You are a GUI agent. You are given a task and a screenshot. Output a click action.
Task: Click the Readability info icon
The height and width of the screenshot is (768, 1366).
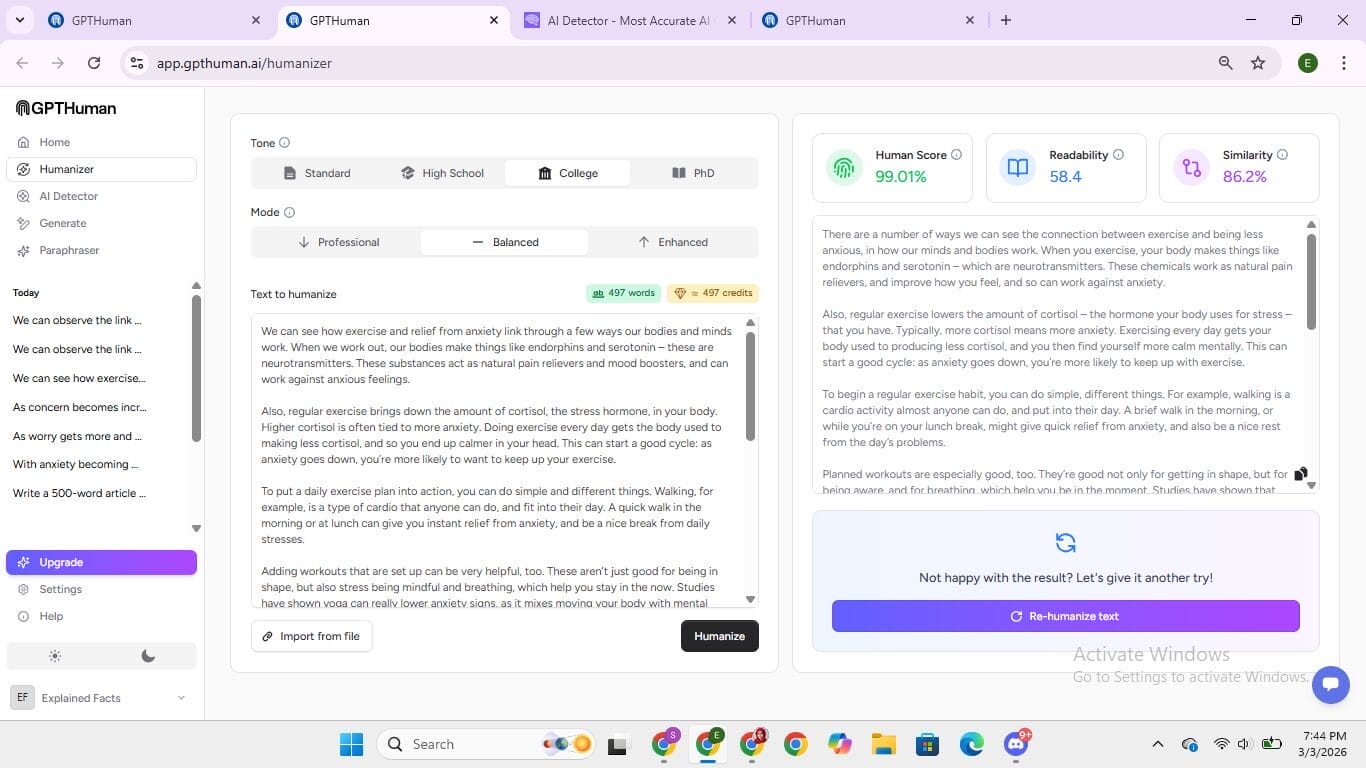pyautogui.click(x=1118, y=155)
